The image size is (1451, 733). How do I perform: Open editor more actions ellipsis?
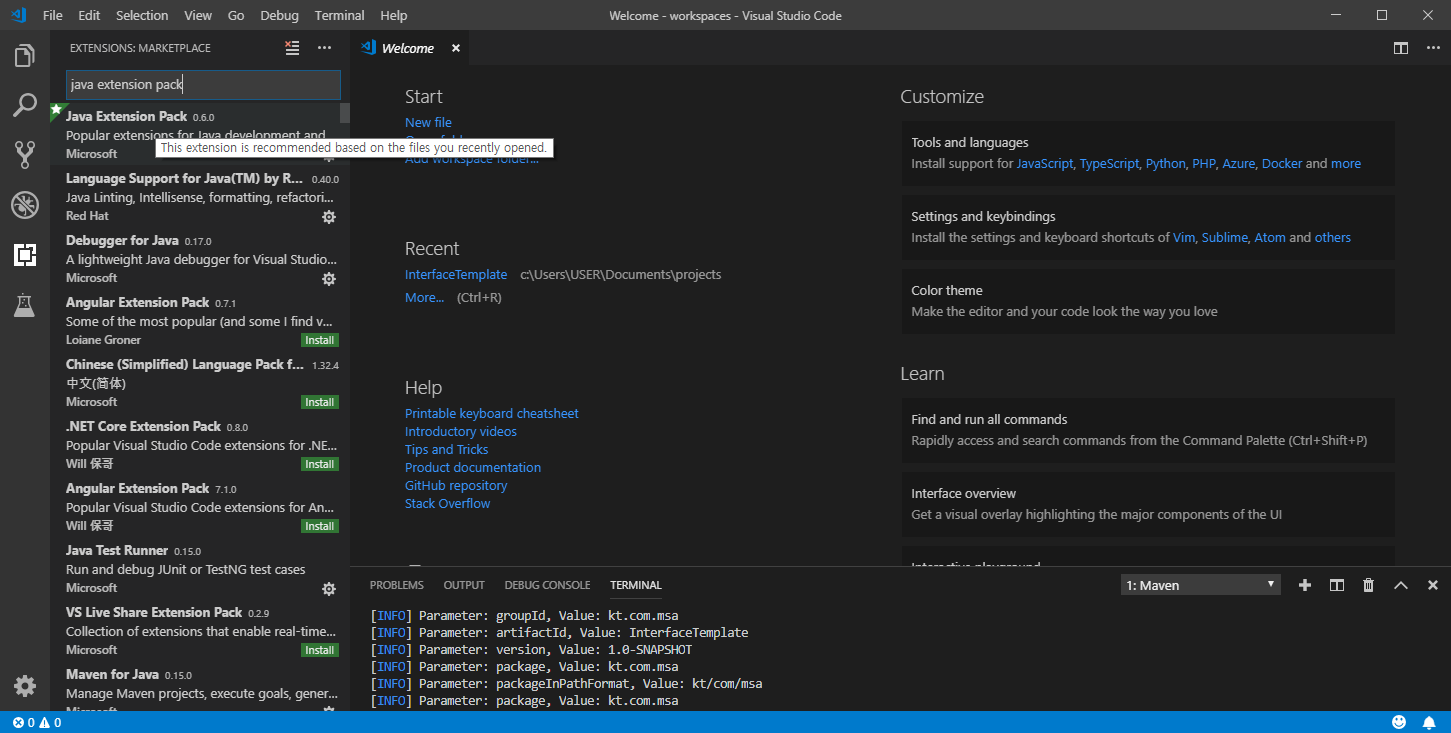pos(1432,48)
